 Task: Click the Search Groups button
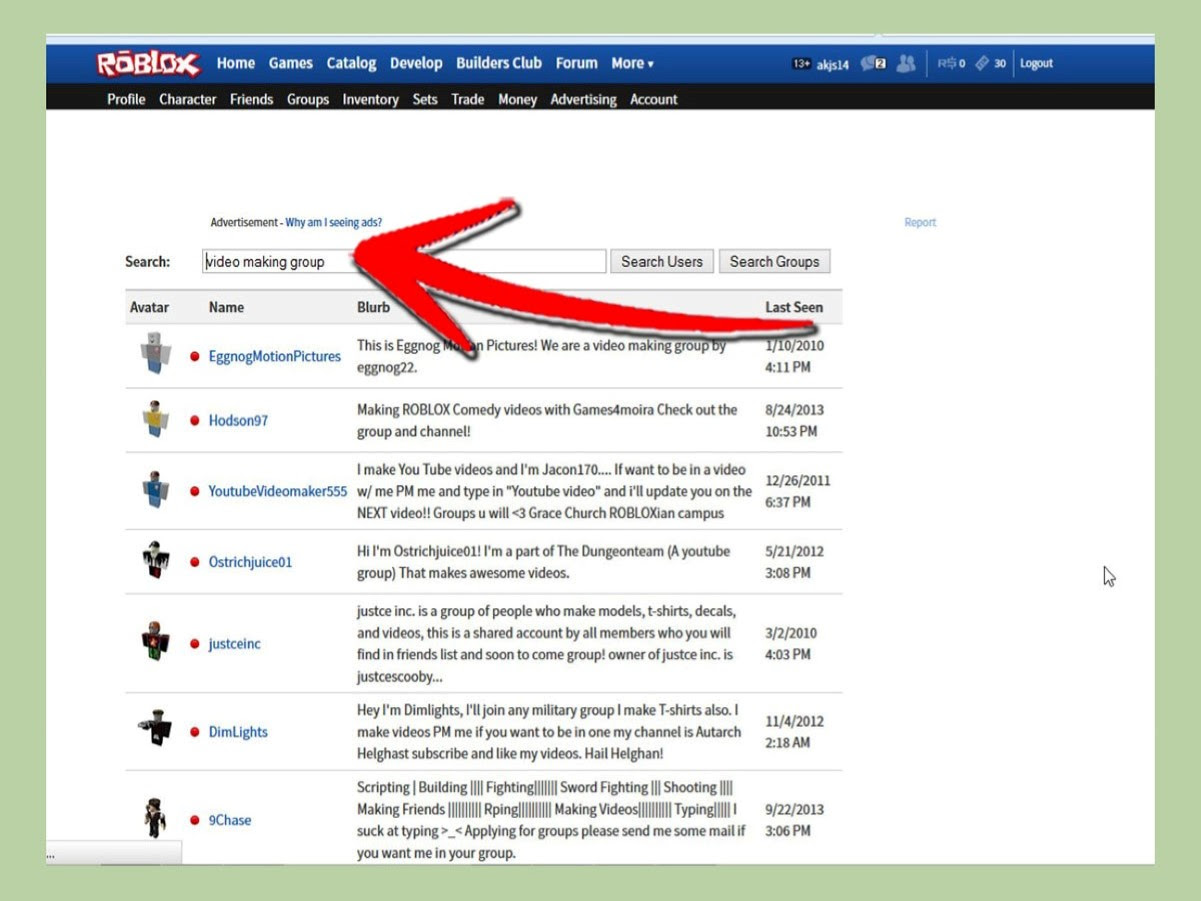(774, 262)
